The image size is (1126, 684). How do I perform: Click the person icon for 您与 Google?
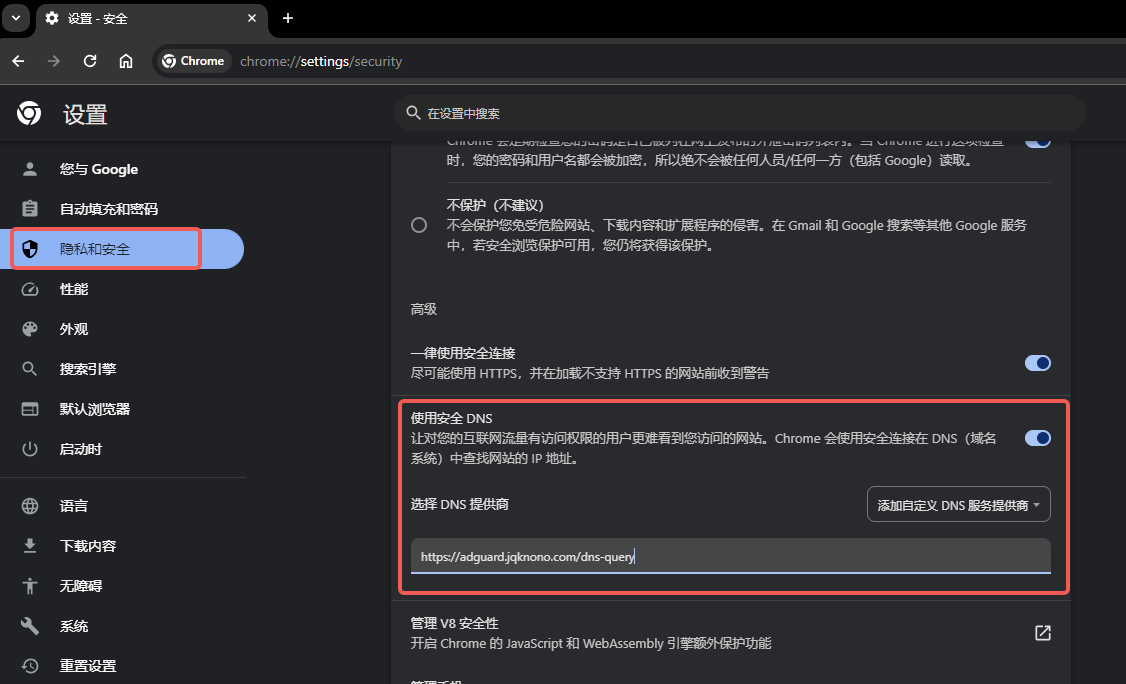pos(29,169)
